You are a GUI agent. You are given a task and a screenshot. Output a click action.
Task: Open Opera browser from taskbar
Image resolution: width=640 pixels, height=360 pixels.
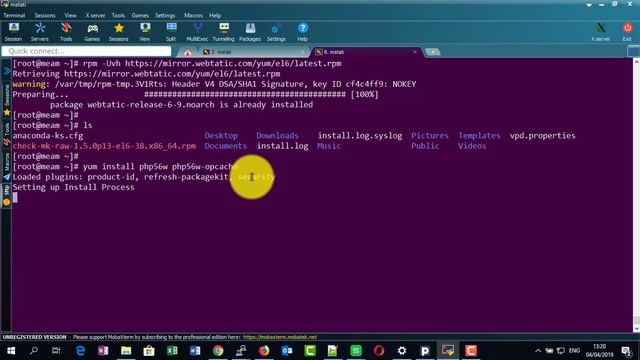click(379, 351)
